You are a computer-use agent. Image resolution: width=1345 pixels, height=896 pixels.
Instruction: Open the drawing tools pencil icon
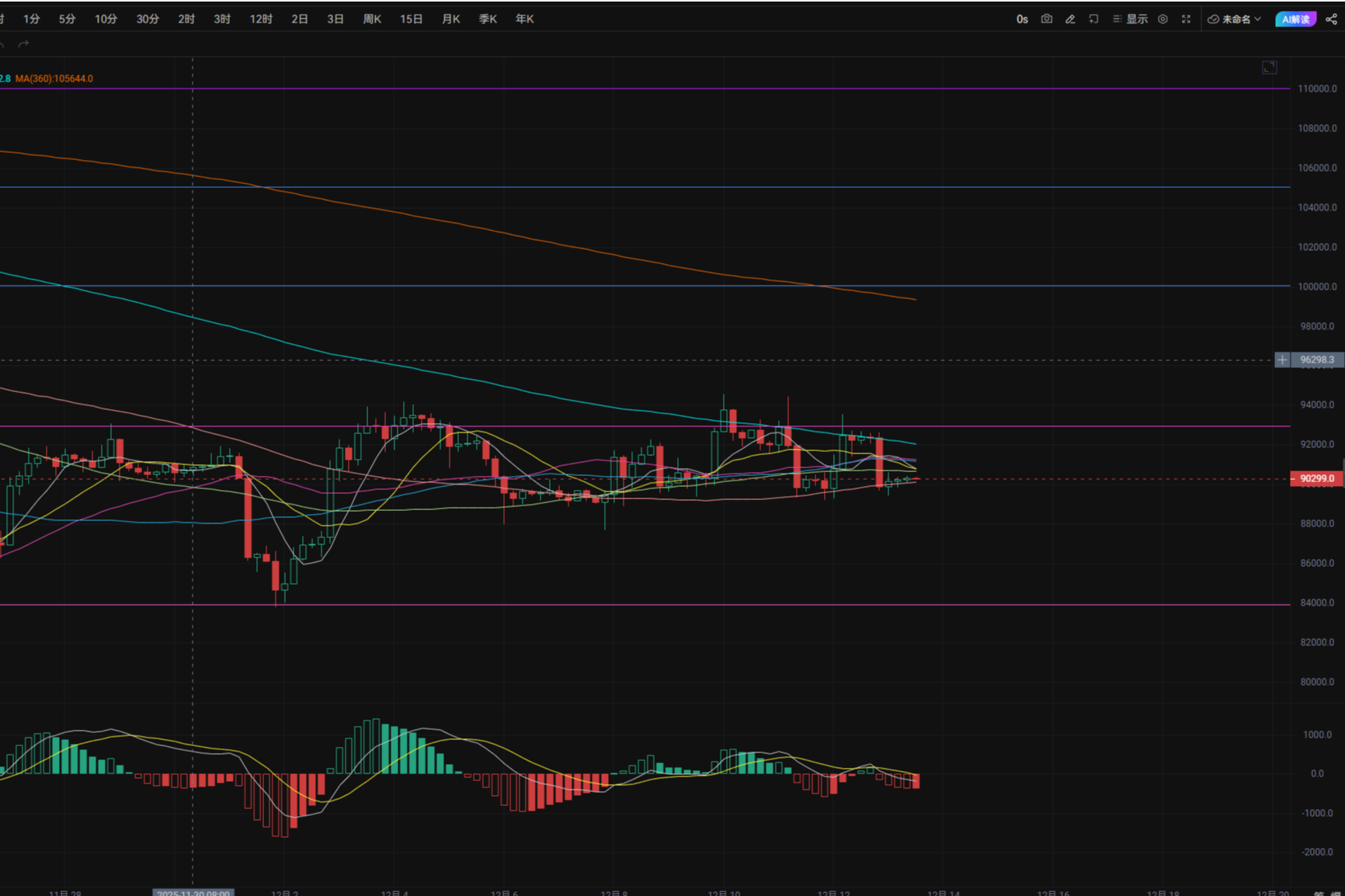(1069, 19)
